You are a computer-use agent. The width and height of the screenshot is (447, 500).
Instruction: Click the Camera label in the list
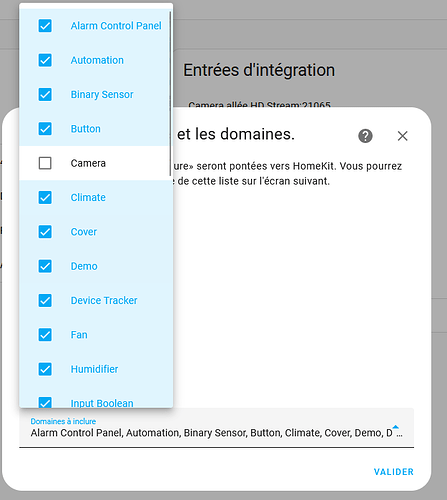click(x=88, y=163)
